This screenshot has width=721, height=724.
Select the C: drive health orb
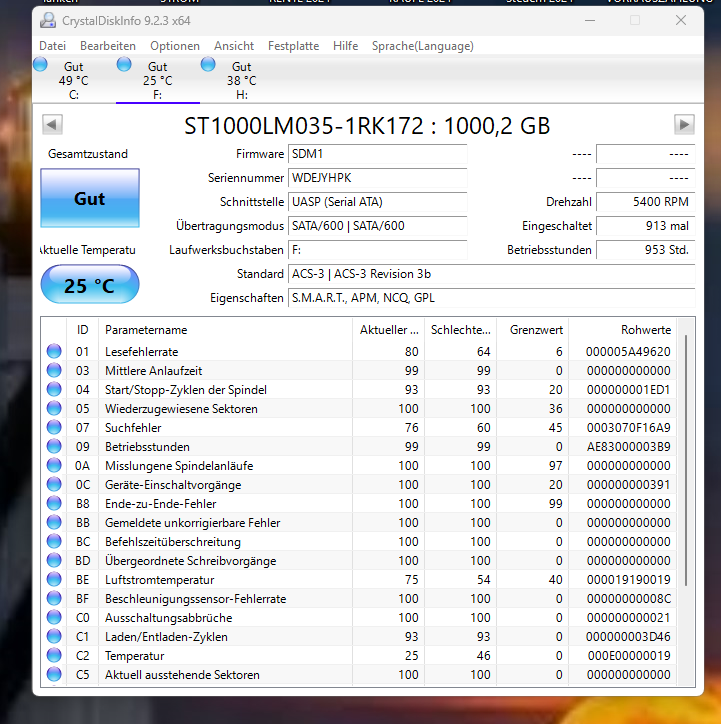coord(40,64)
